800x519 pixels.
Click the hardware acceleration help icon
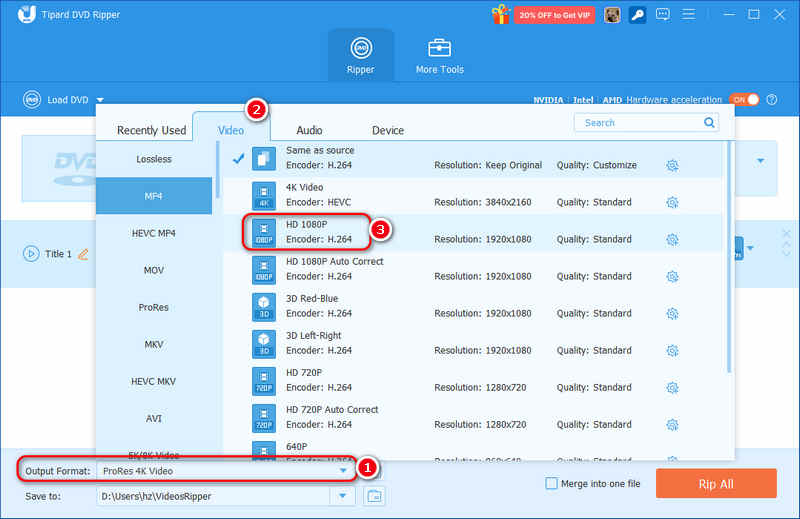[773, 100]
